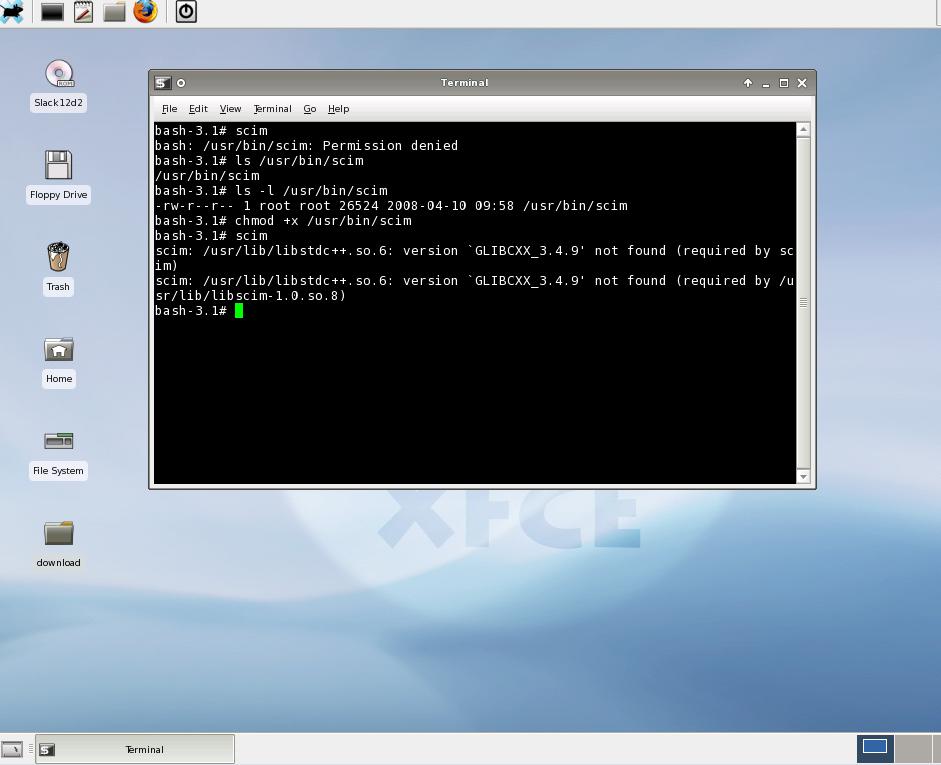The height and width of the screenshot is (765, 941).
Task: Launch Firefox from the top panel
Action: (x=145, y=11)
